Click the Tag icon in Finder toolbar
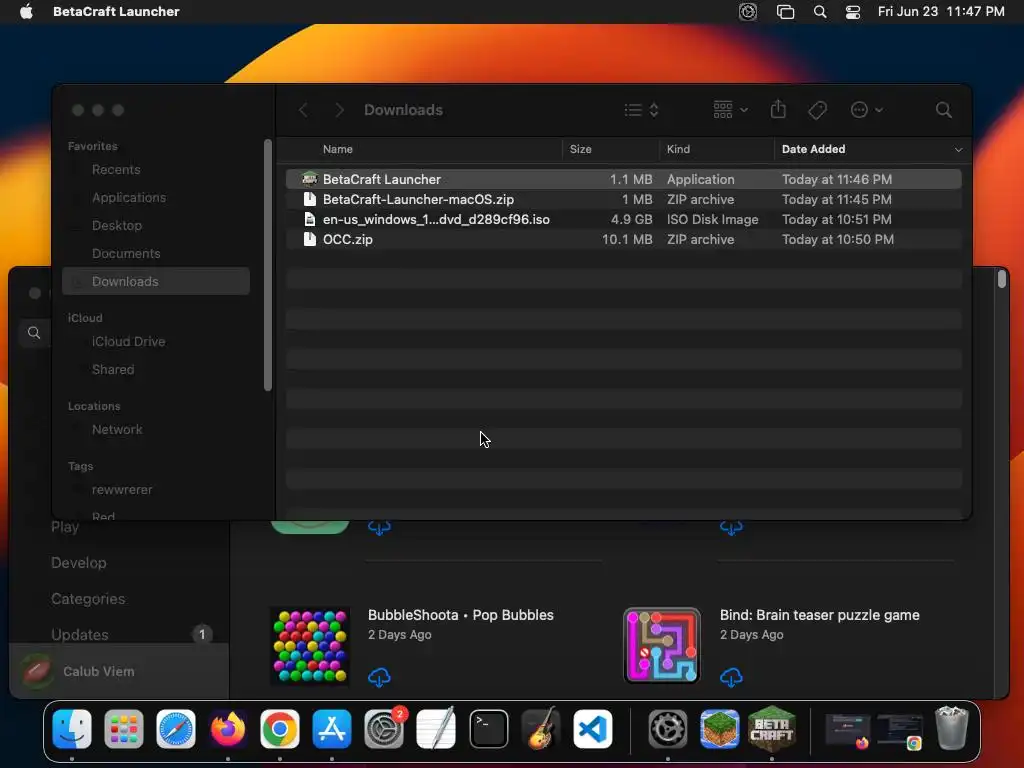 click(817, 110)
